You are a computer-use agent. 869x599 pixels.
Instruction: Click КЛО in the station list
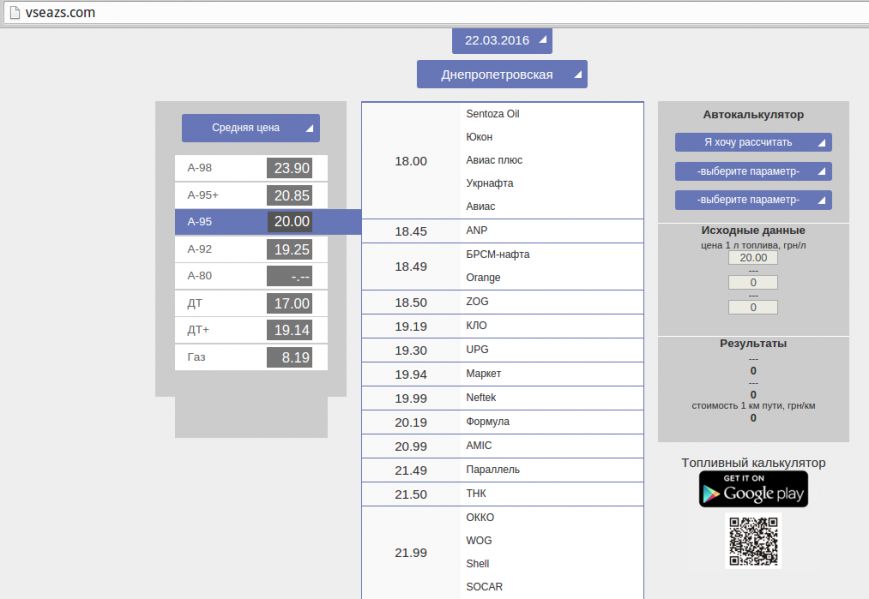point(477,325)
